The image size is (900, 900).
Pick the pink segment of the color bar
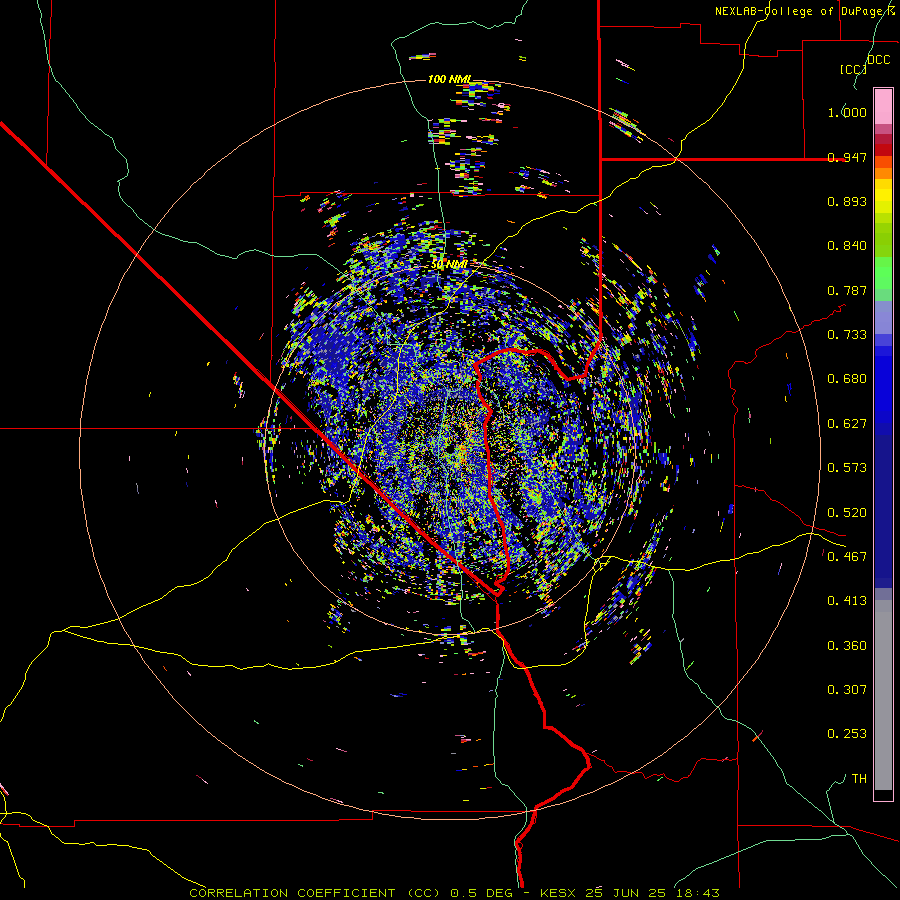coord(883,107)
